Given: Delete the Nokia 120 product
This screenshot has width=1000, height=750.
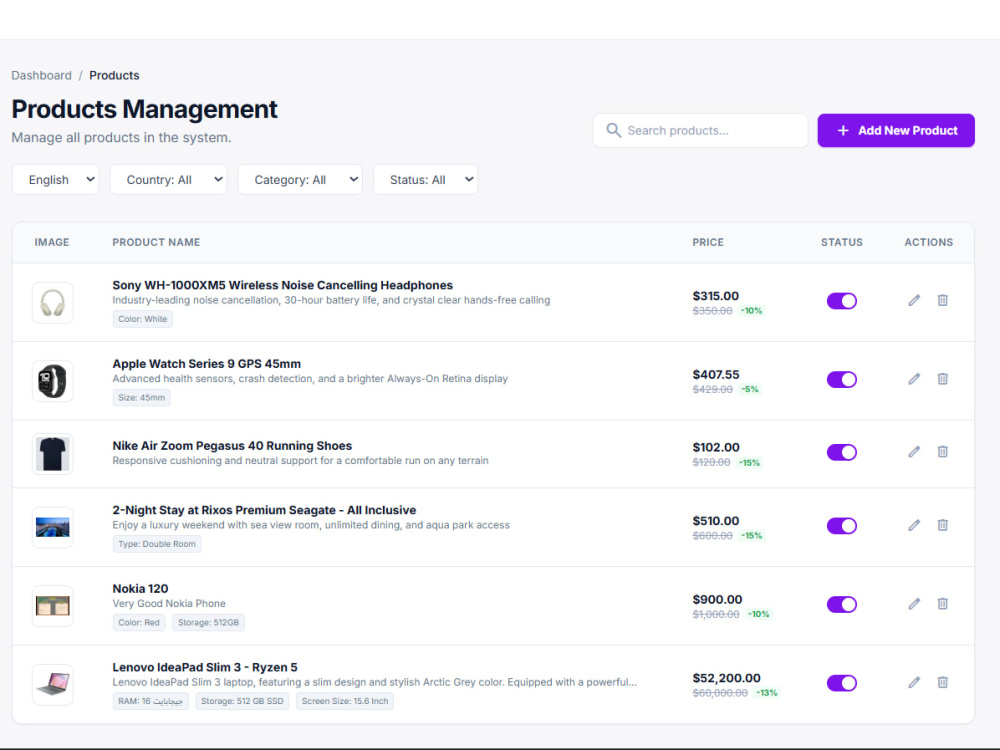Looking at the screenshot, I should click(x=943, y=603).
